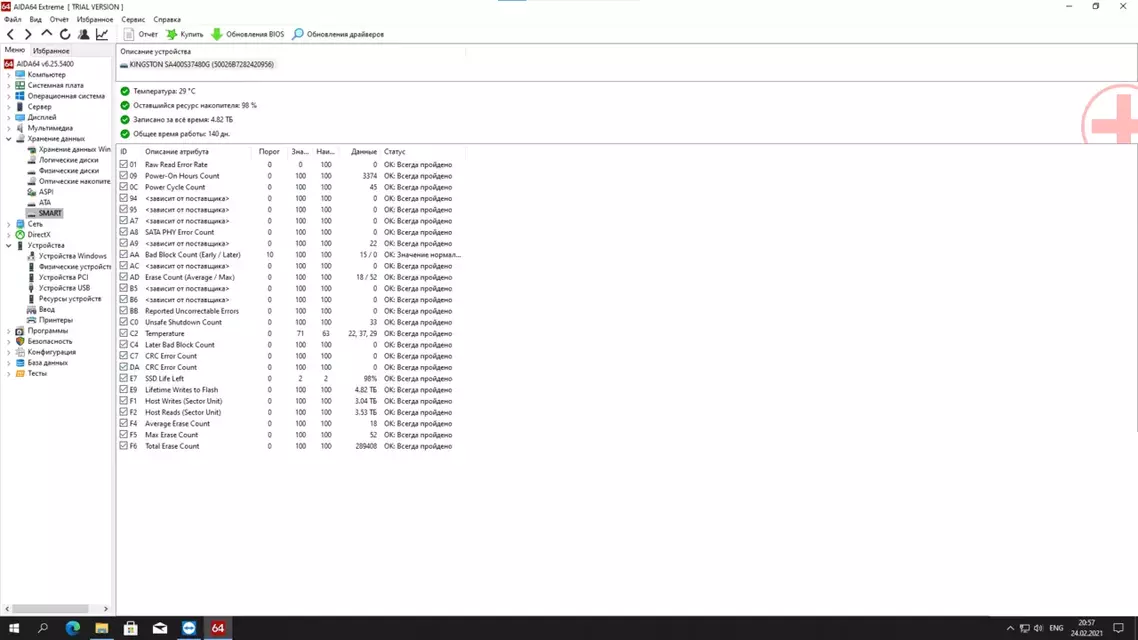The width and height of the screenshot is (1138, 640).
Task: Open the Файл menu
Action: pos(12,20)
